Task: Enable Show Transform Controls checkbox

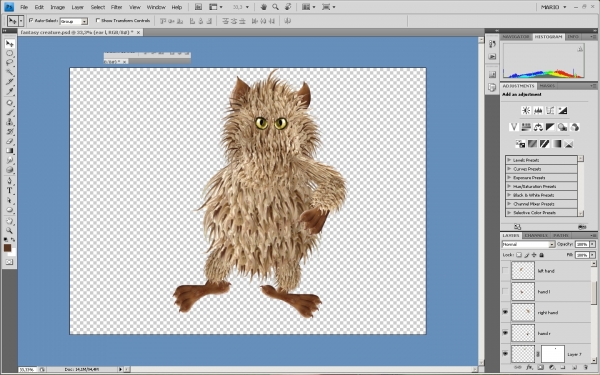Action: pyautogui.click(x=98, y=20)
